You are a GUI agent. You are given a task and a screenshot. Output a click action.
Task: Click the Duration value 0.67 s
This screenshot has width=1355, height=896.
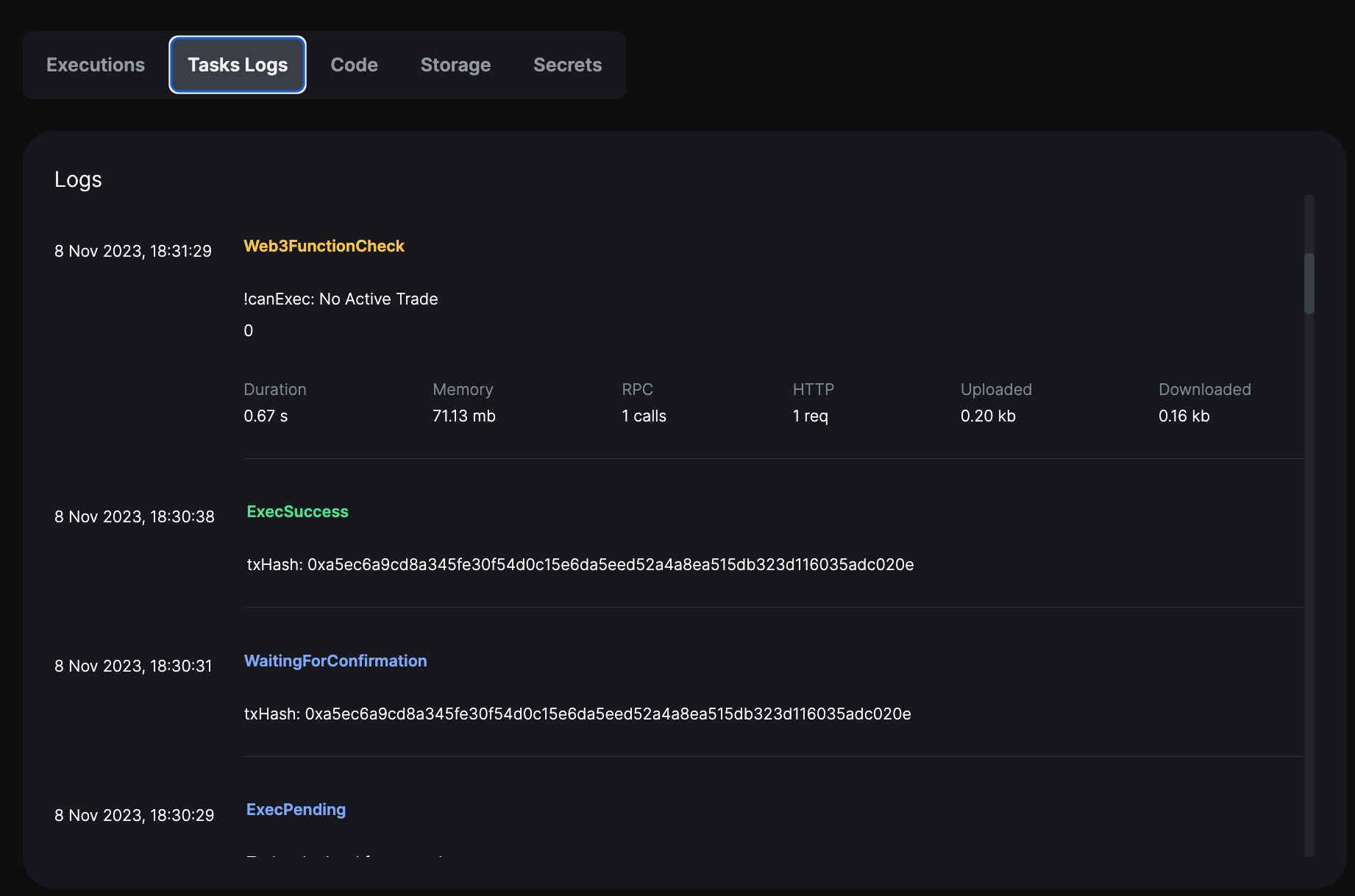[266, 416]
